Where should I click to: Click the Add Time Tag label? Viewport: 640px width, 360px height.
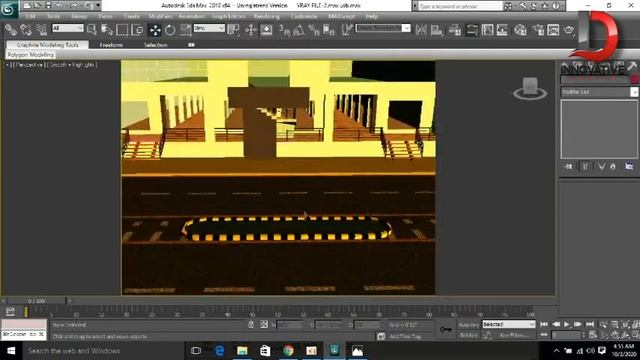tap(404, 336)
